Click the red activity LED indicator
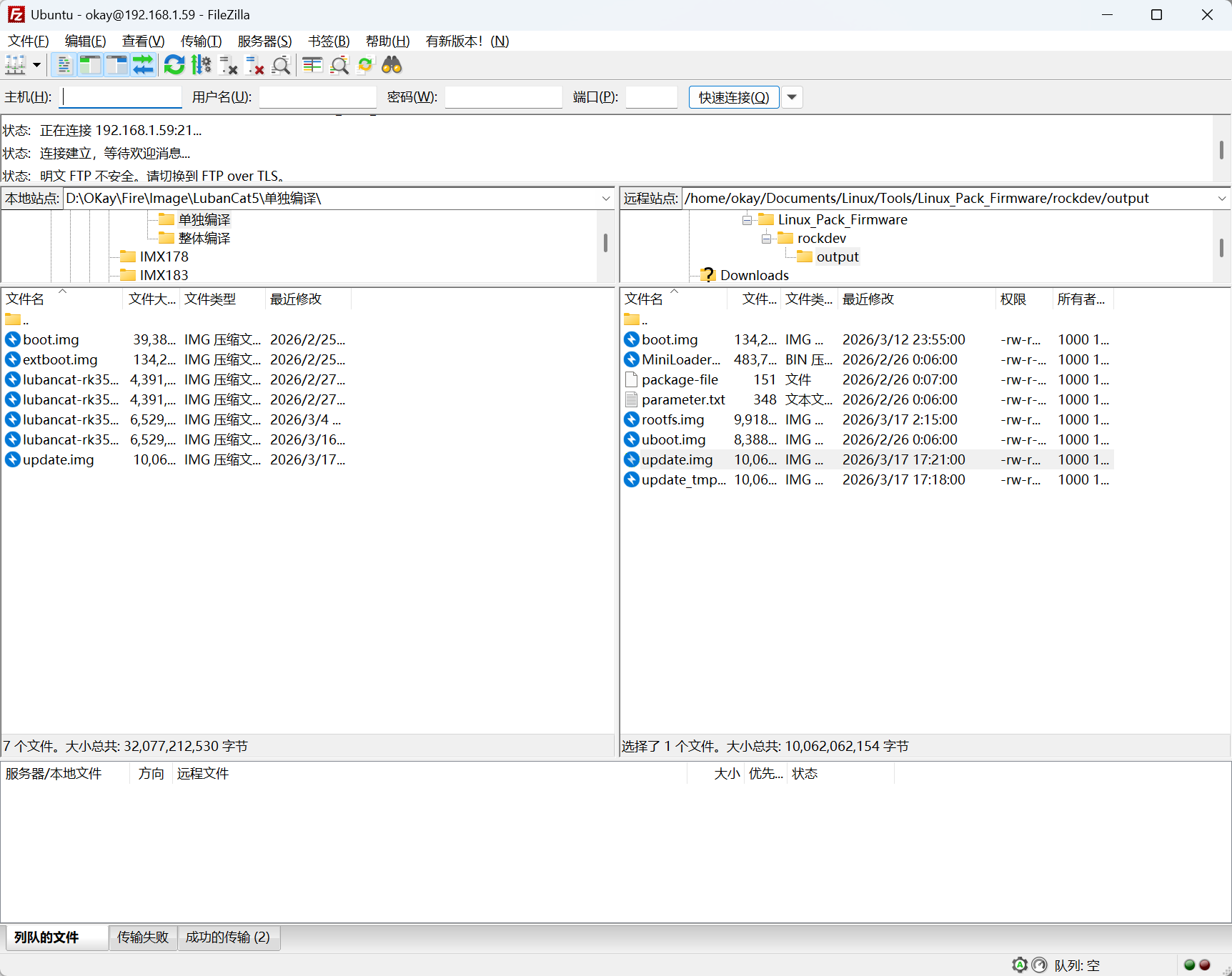The width and height of the screenshot is (1232, 976). point(1205,965)
